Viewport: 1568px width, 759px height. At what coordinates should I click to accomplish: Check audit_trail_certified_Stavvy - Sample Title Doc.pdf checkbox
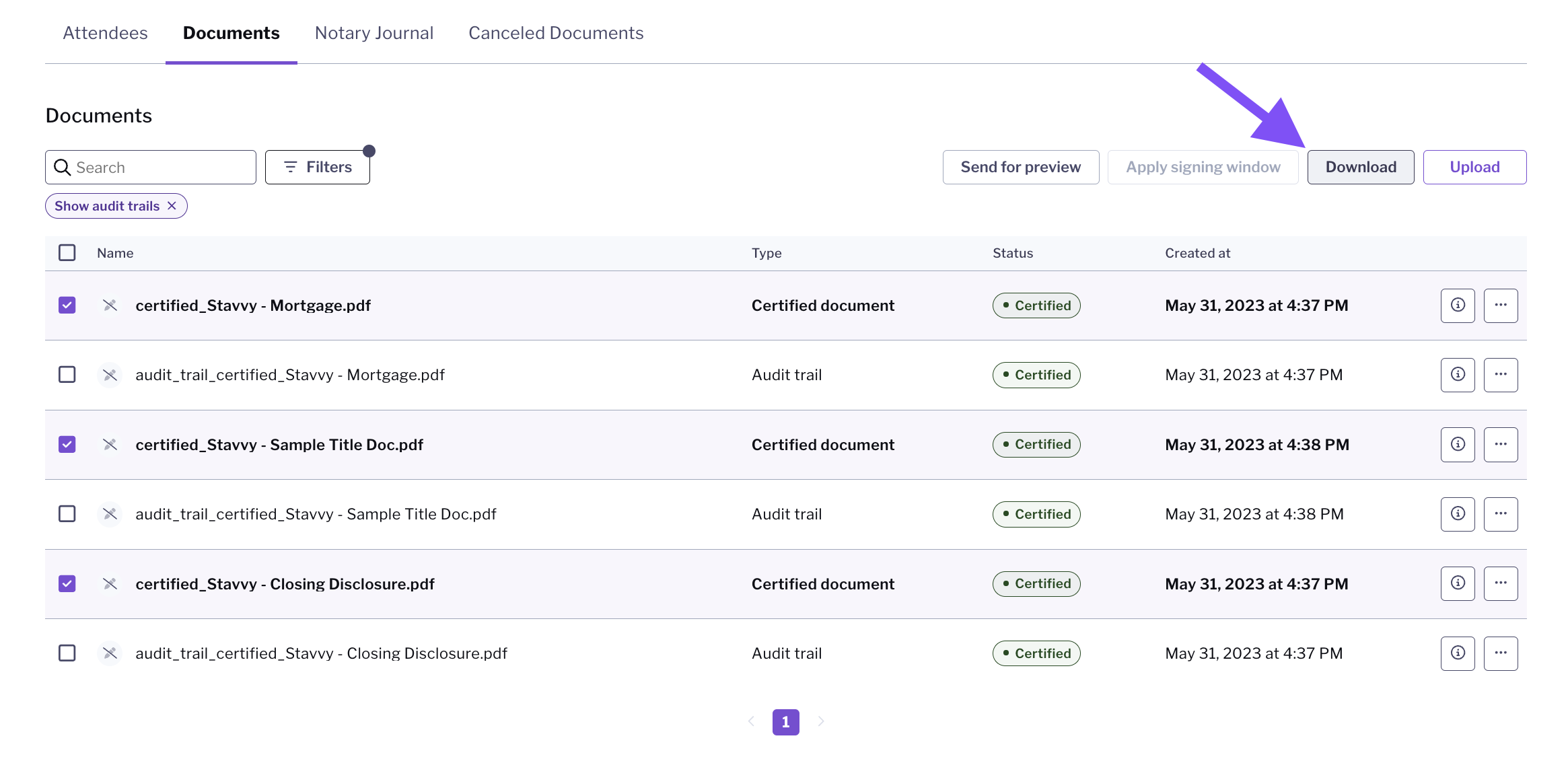point(67,514)
